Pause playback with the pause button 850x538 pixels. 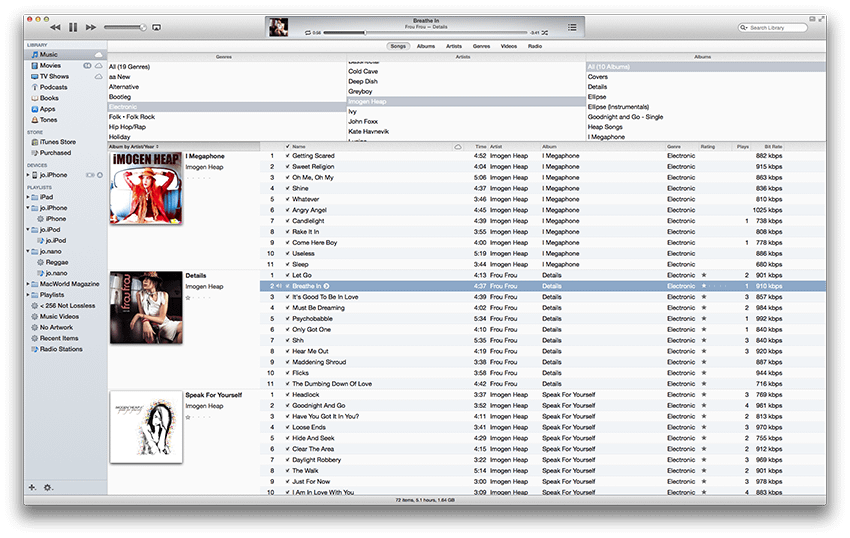(x=73, y=27)
